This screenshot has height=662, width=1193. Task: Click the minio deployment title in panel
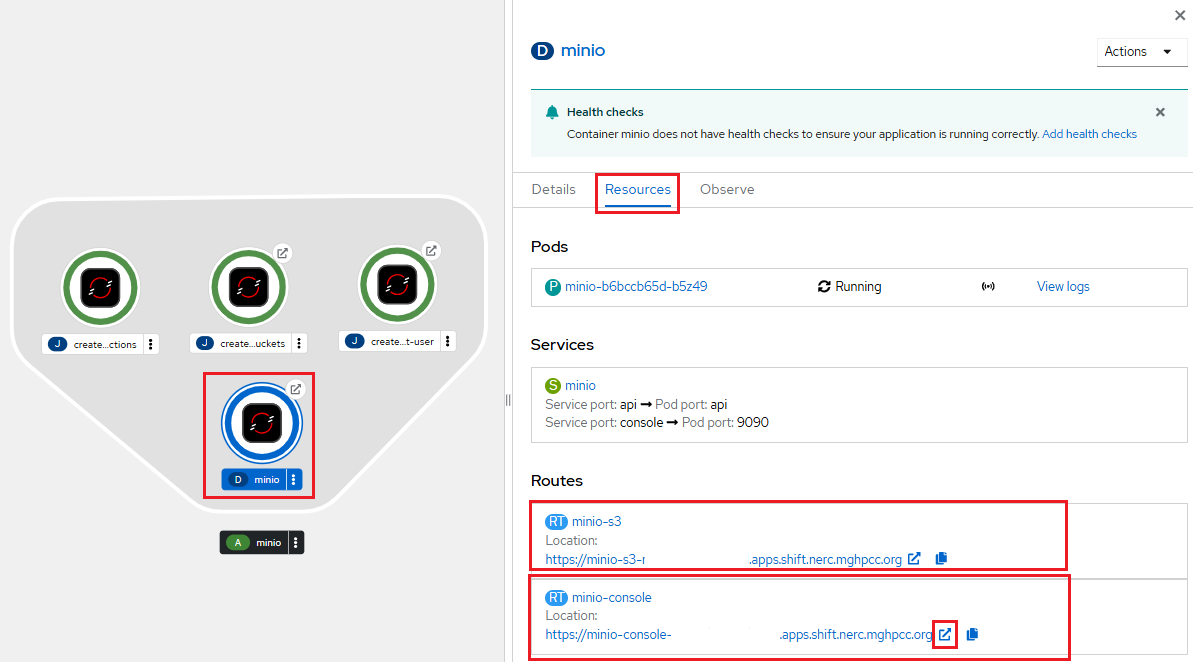point(583,50)
